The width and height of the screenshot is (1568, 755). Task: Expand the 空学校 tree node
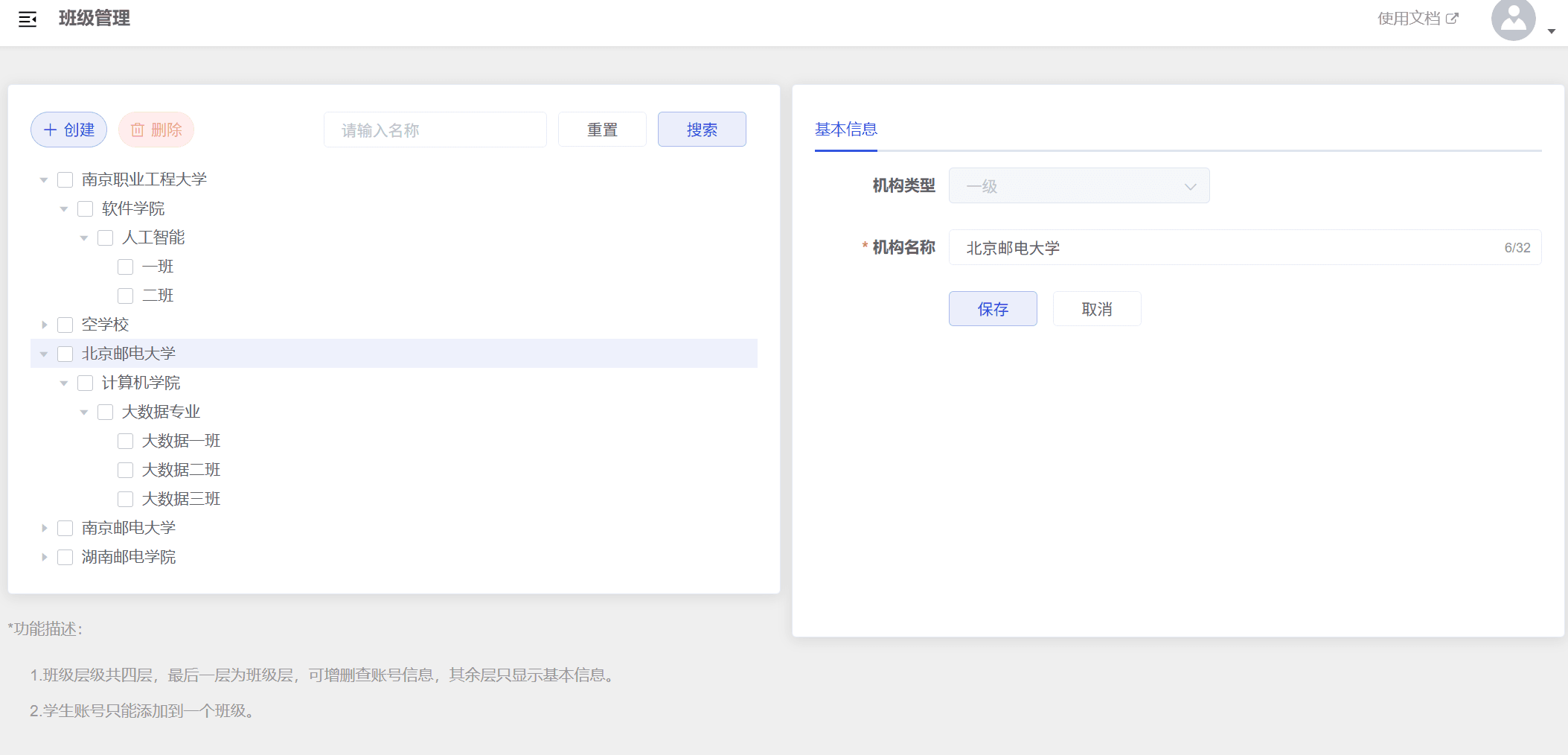(45, 325)
